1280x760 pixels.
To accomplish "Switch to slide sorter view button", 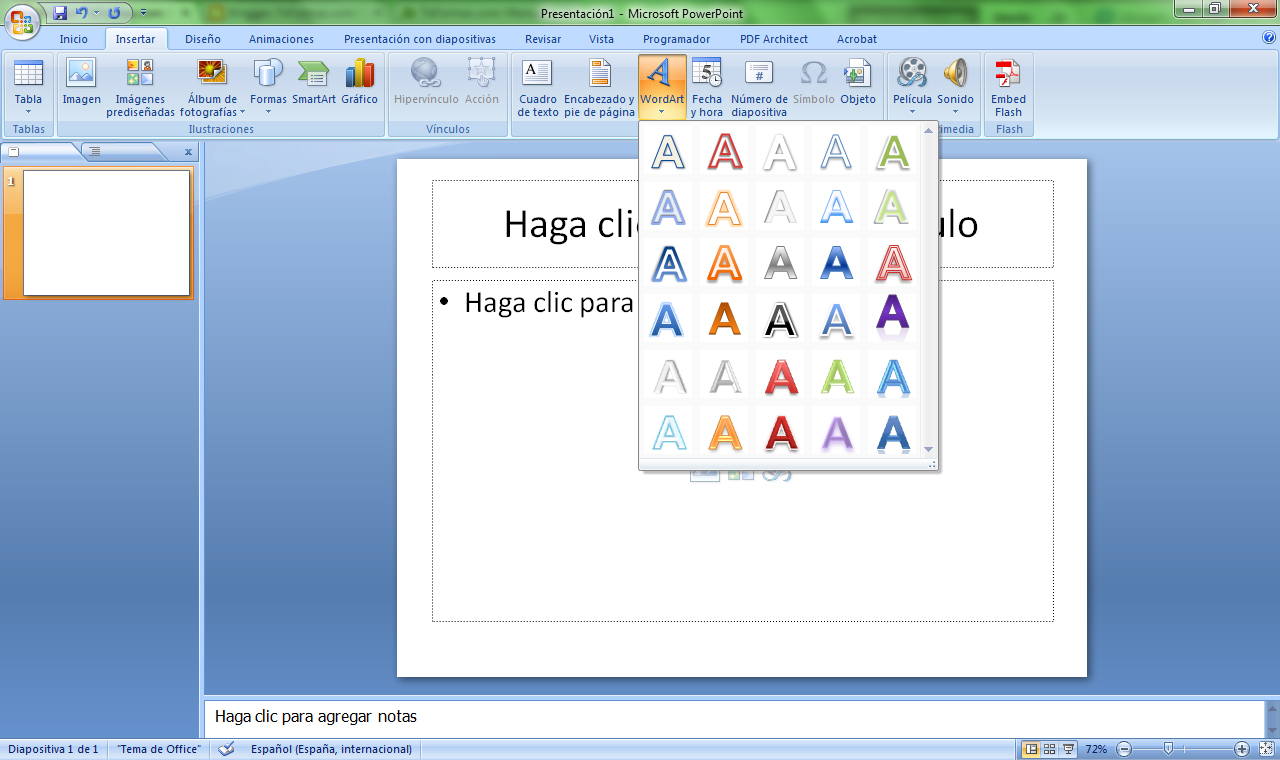I will coord(1050,749).
